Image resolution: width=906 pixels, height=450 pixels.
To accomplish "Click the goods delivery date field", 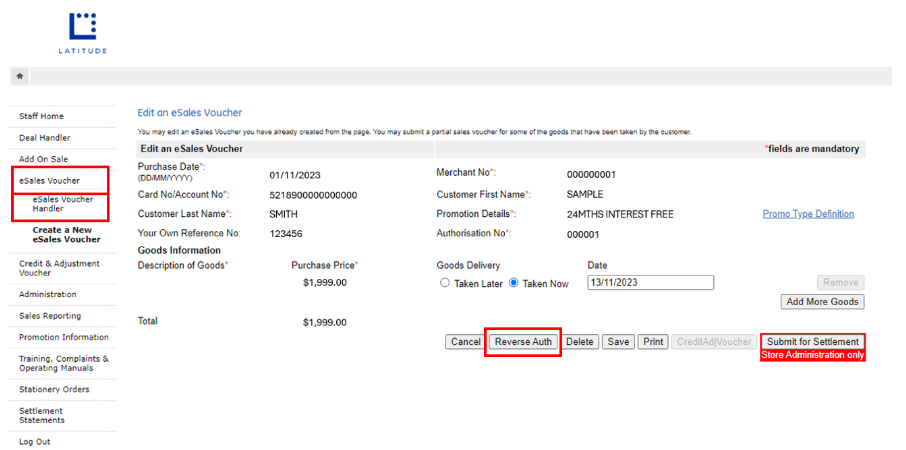I will 649,283.
